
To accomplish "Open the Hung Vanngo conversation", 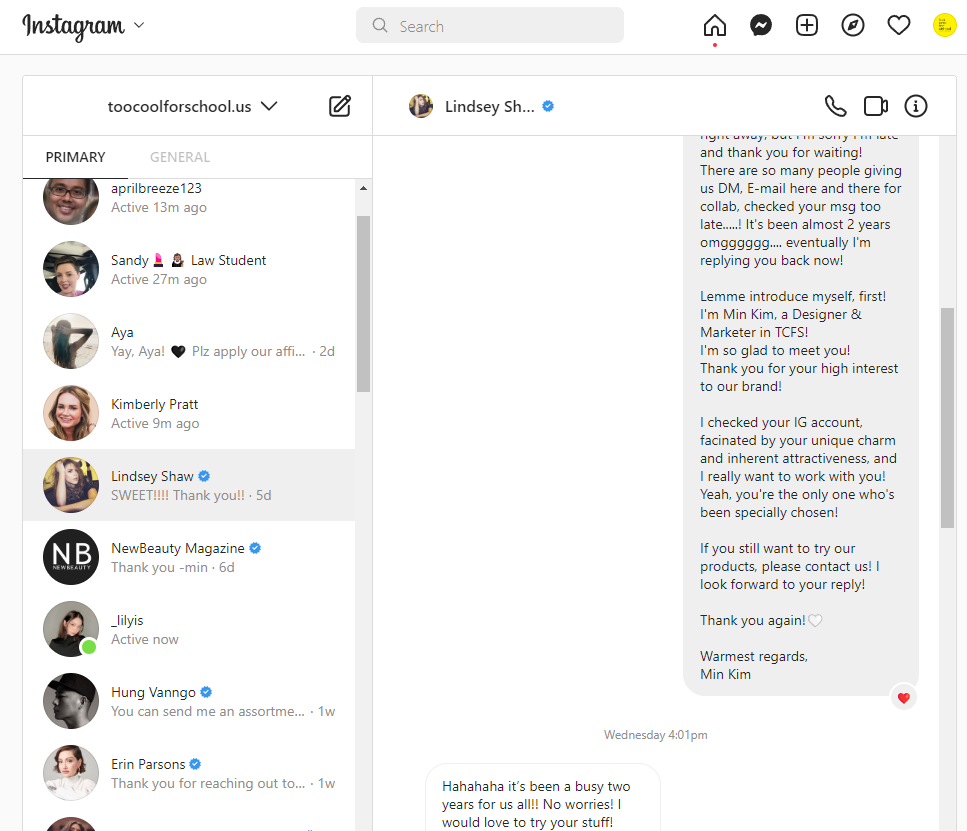I will pos(189,701).
